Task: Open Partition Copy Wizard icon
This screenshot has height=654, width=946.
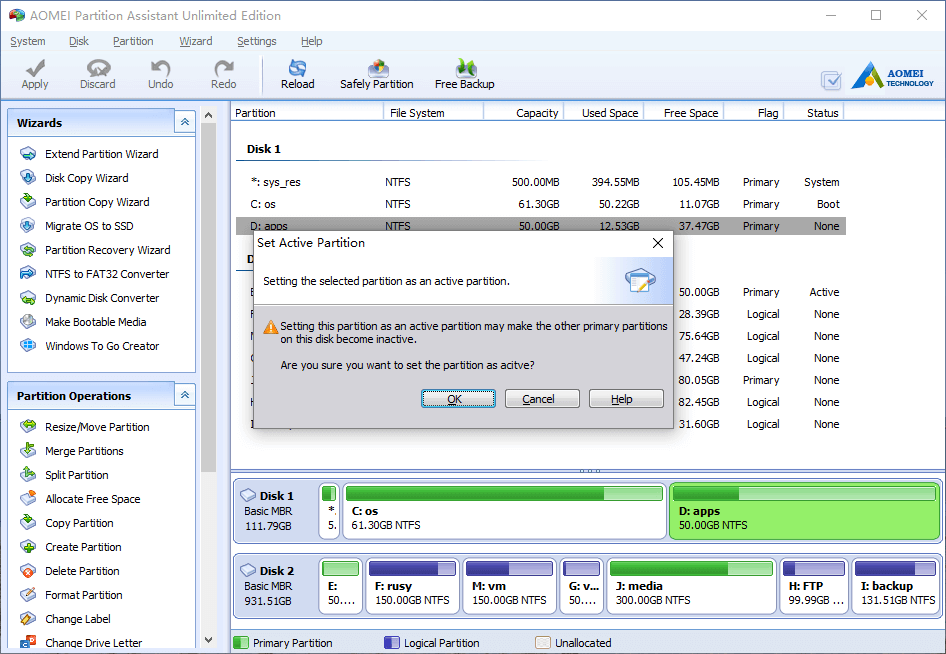Action: [x=28, y=202]
